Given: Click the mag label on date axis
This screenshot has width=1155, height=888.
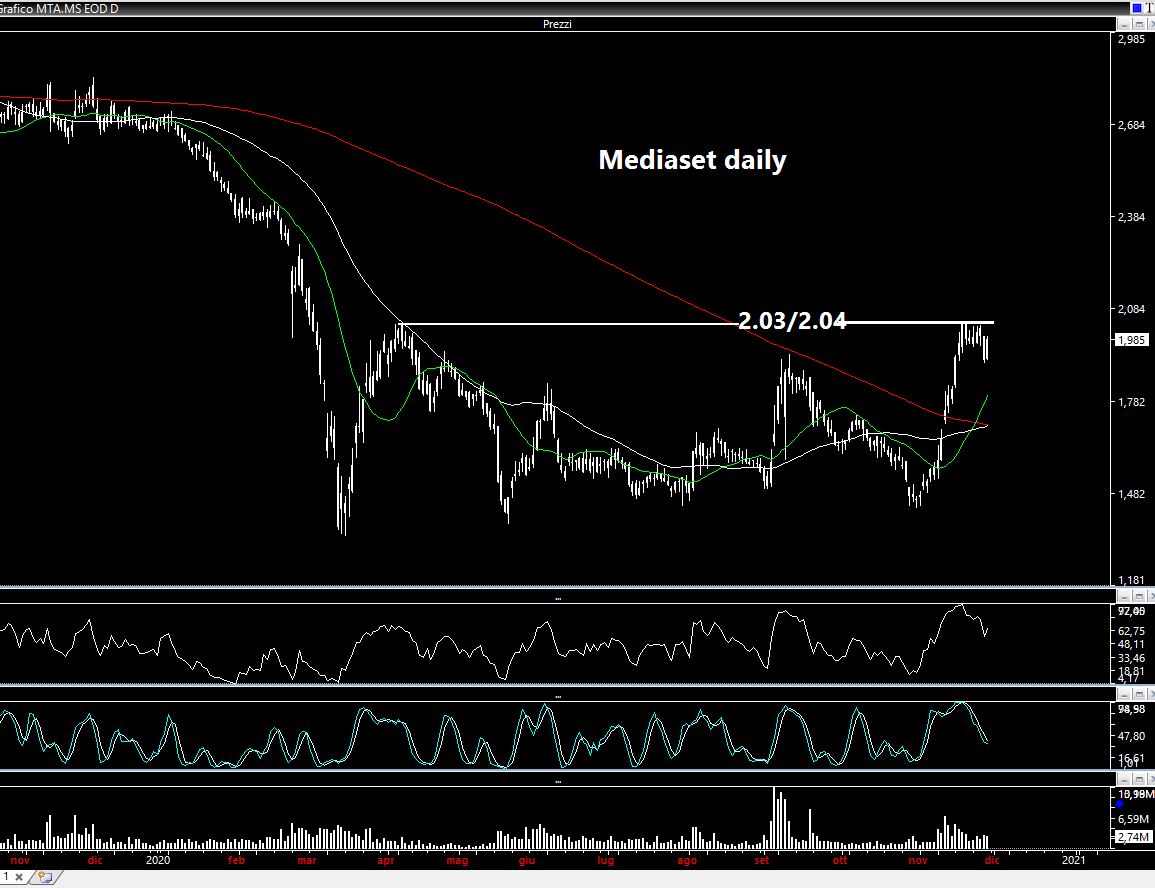Looking at the screenshot, I should (x=457, y=860).
